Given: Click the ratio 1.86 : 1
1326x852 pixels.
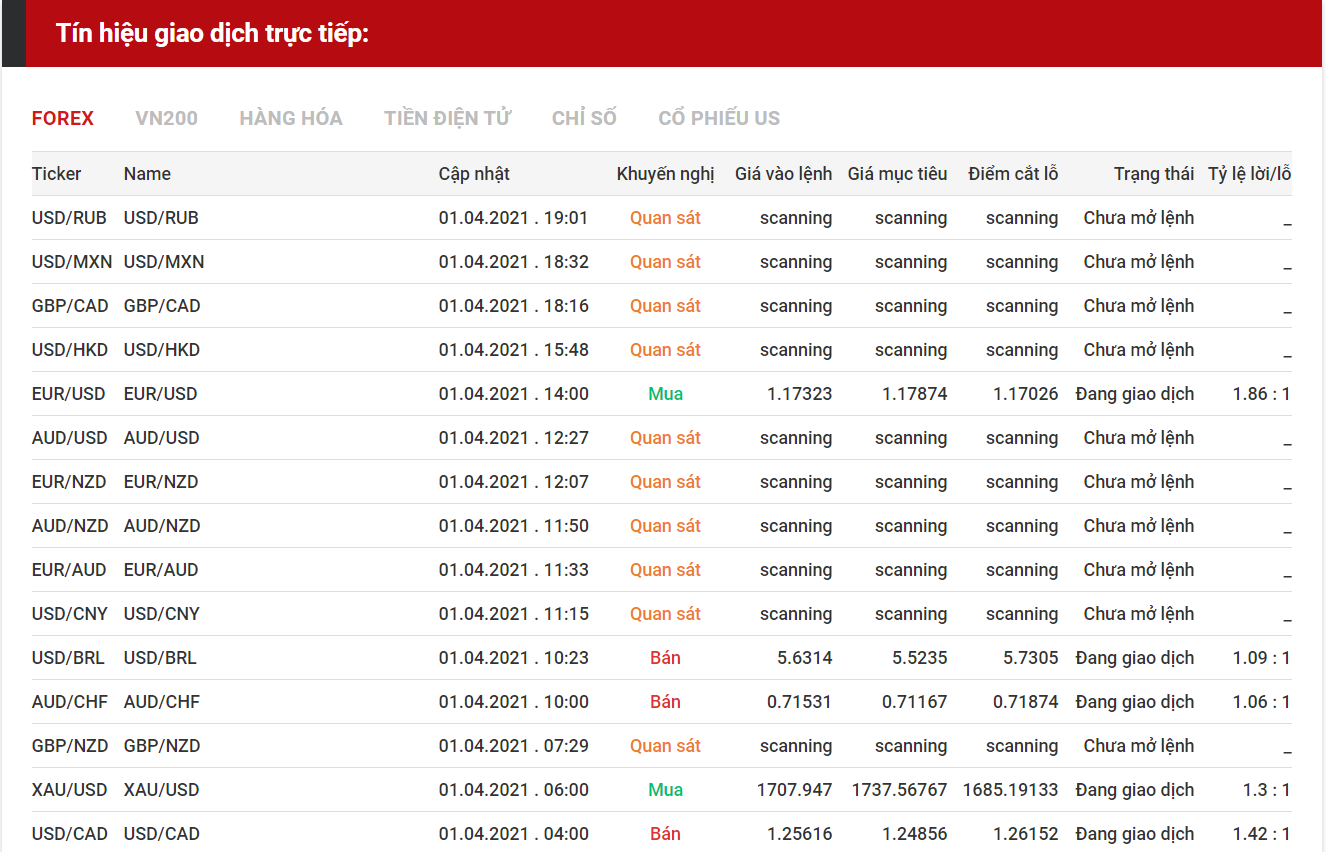Looking at the screenshot, I should pos(1262,394).
